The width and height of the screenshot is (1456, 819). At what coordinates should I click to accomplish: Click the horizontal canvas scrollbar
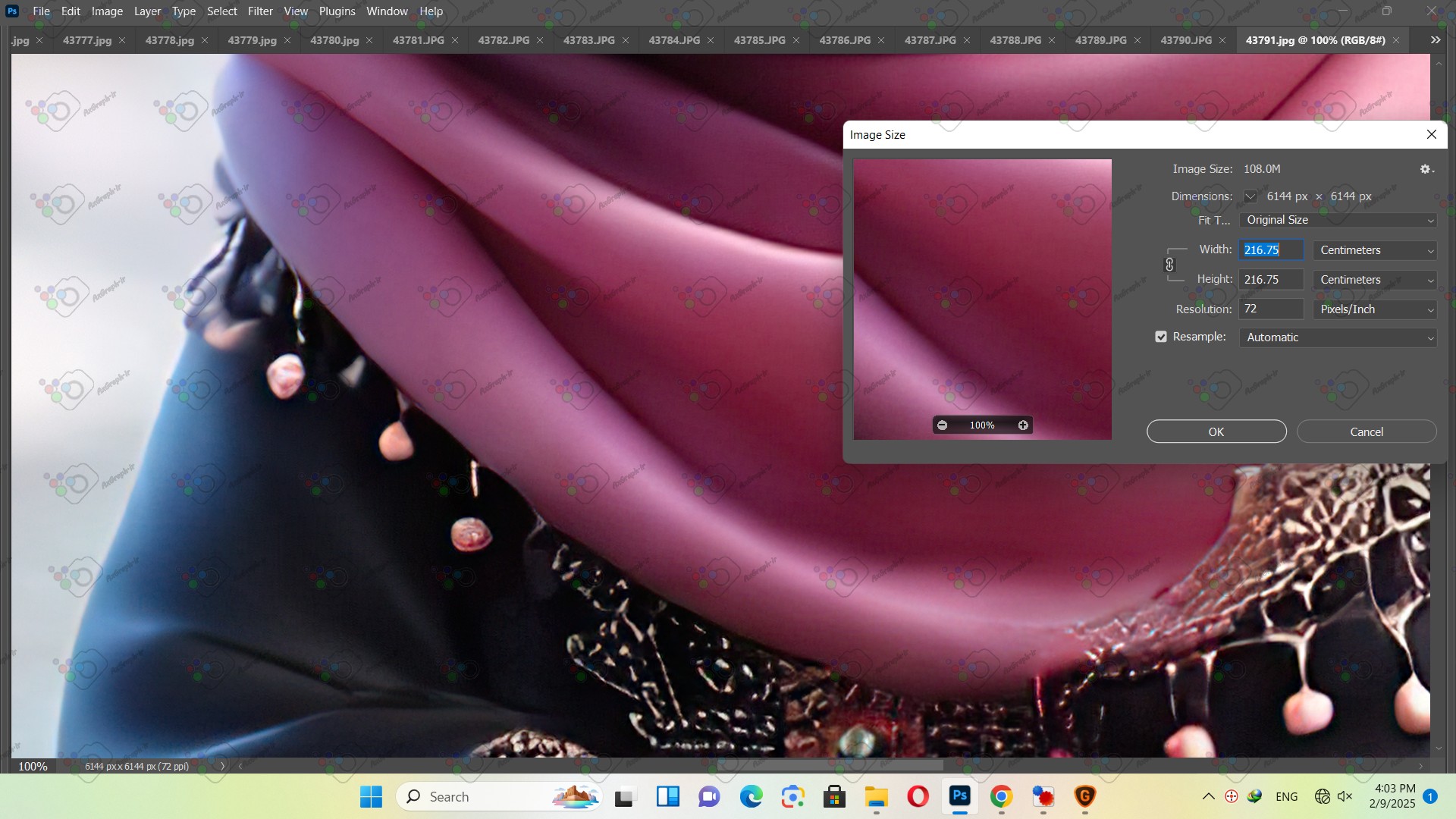(830, 766)
